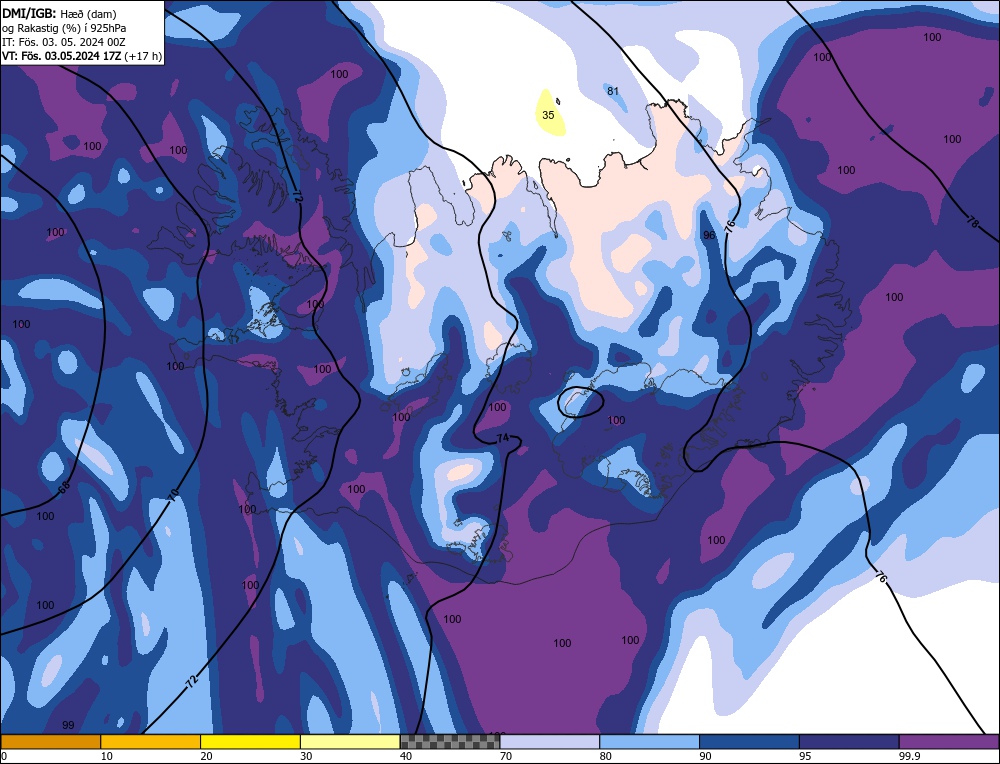
Task: Click the purple legend swatch above 99.9
Action: (949, 742)
